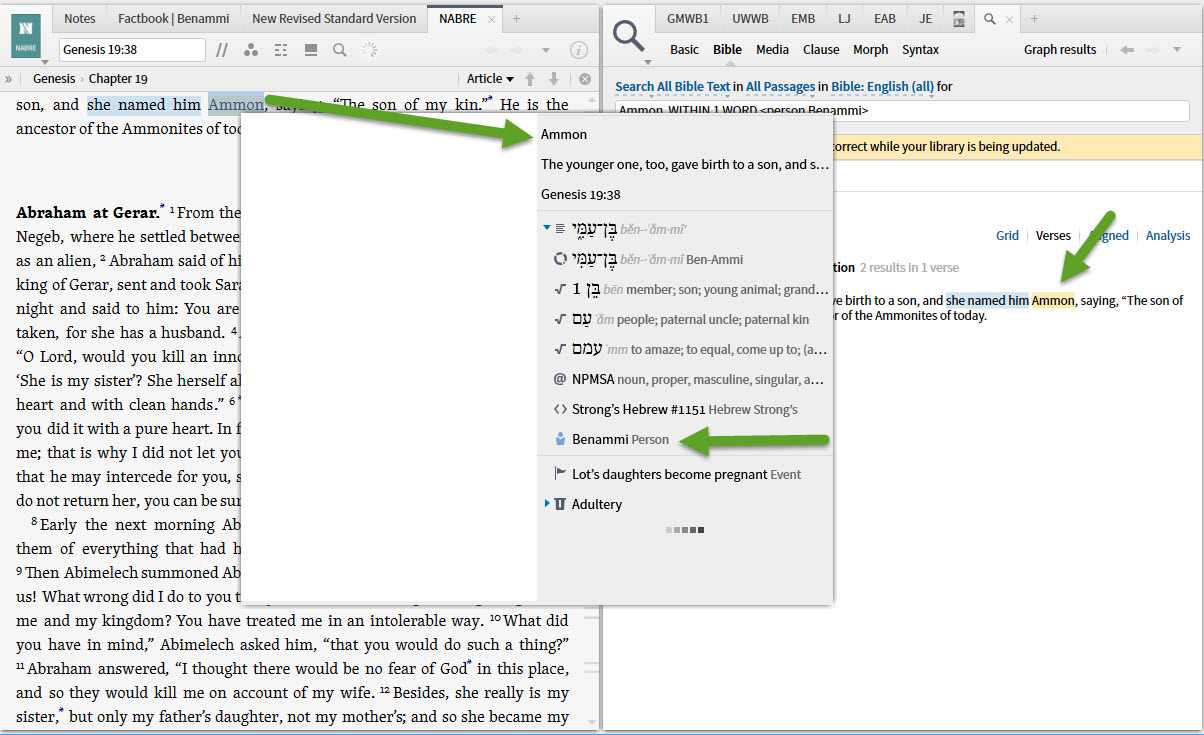1204x735 pixels.
Task: Click the Genesis 19:38 reference box
Action: click(132, 50)
